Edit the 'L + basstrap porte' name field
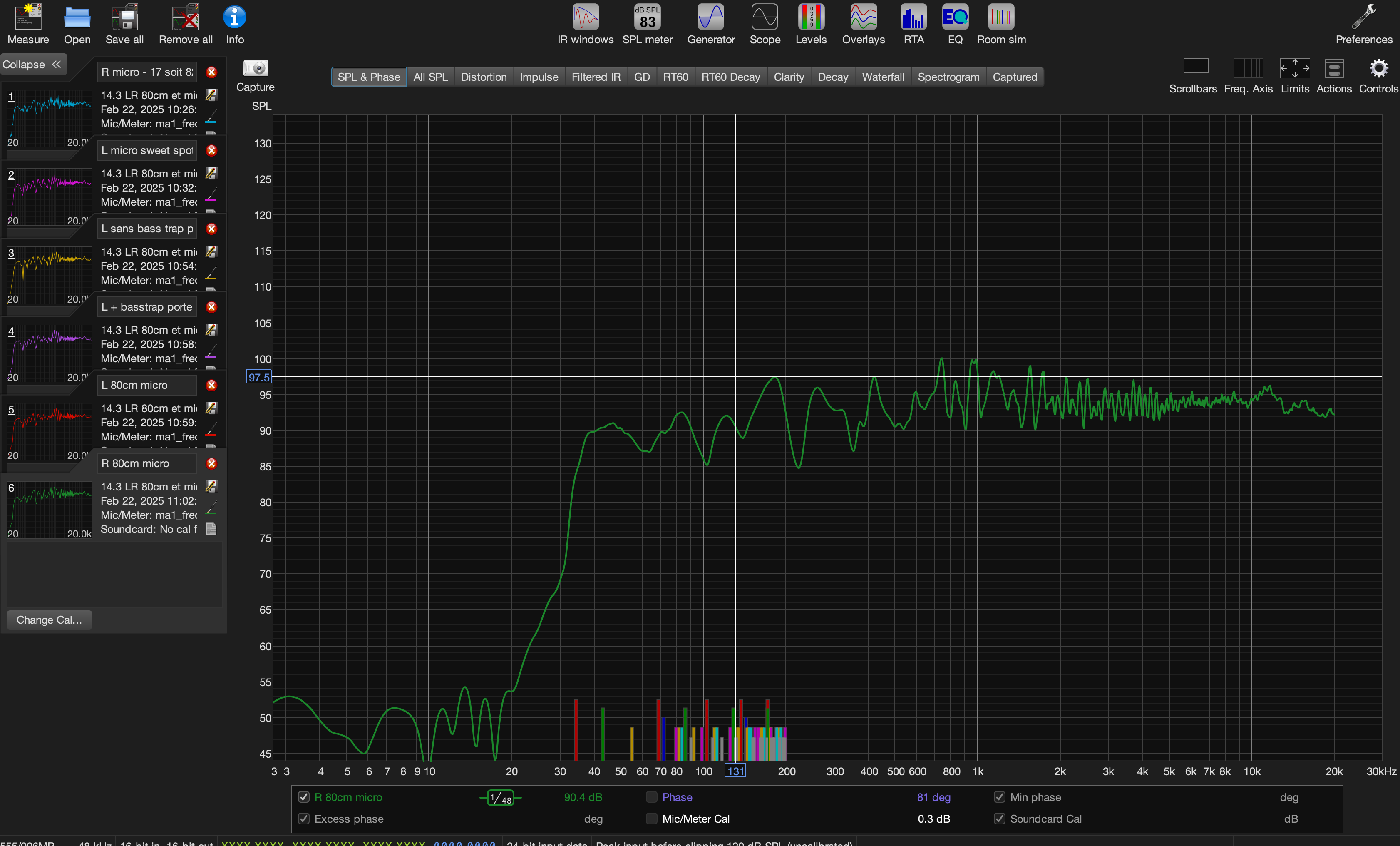 pos(147,307)
